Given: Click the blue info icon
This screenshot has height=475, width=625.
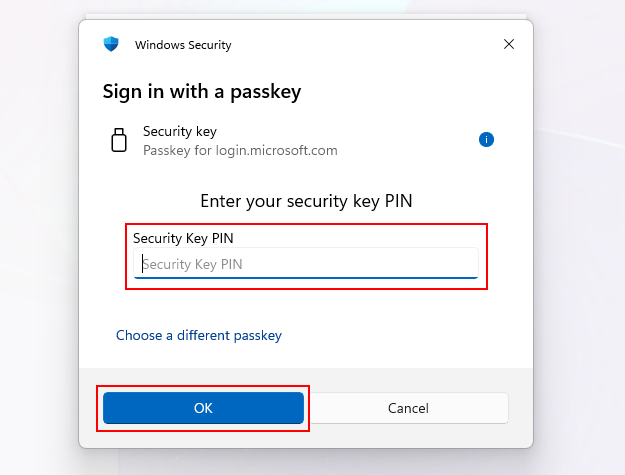Looking at the screenshot, I should click(486, 140).
